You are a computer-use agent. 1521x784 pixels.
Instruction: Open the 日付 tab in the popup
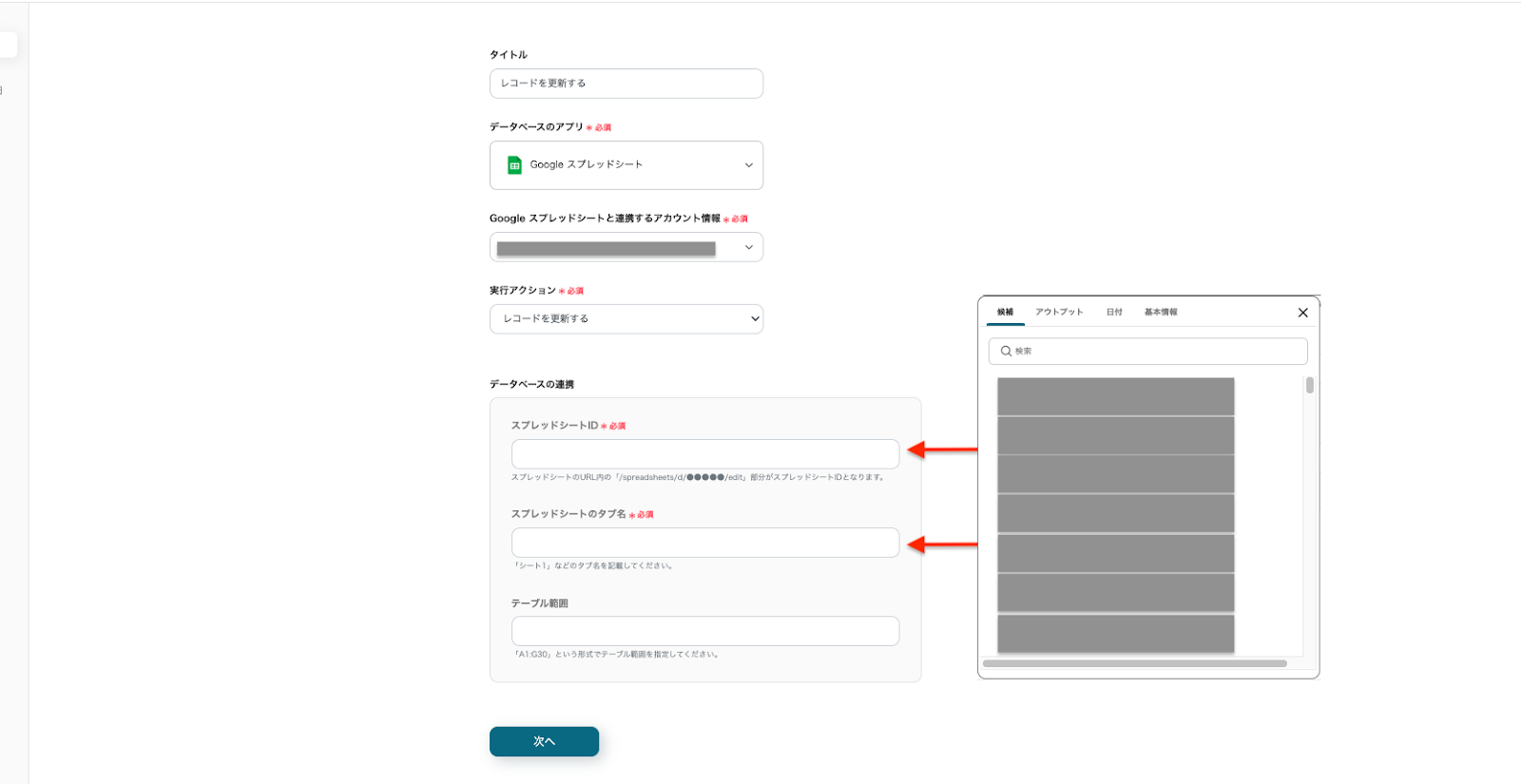[x=1114, y=312]
